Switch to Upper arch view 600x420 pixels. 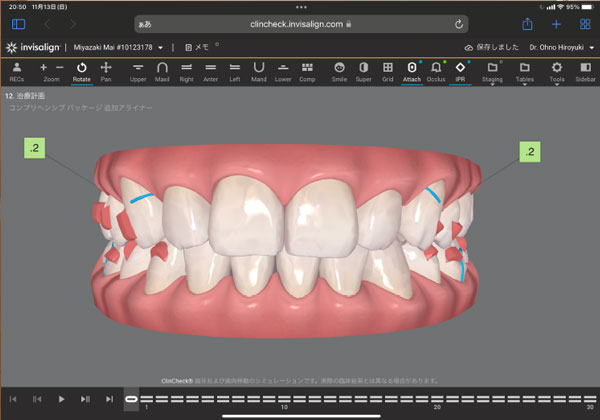[138, 72]
